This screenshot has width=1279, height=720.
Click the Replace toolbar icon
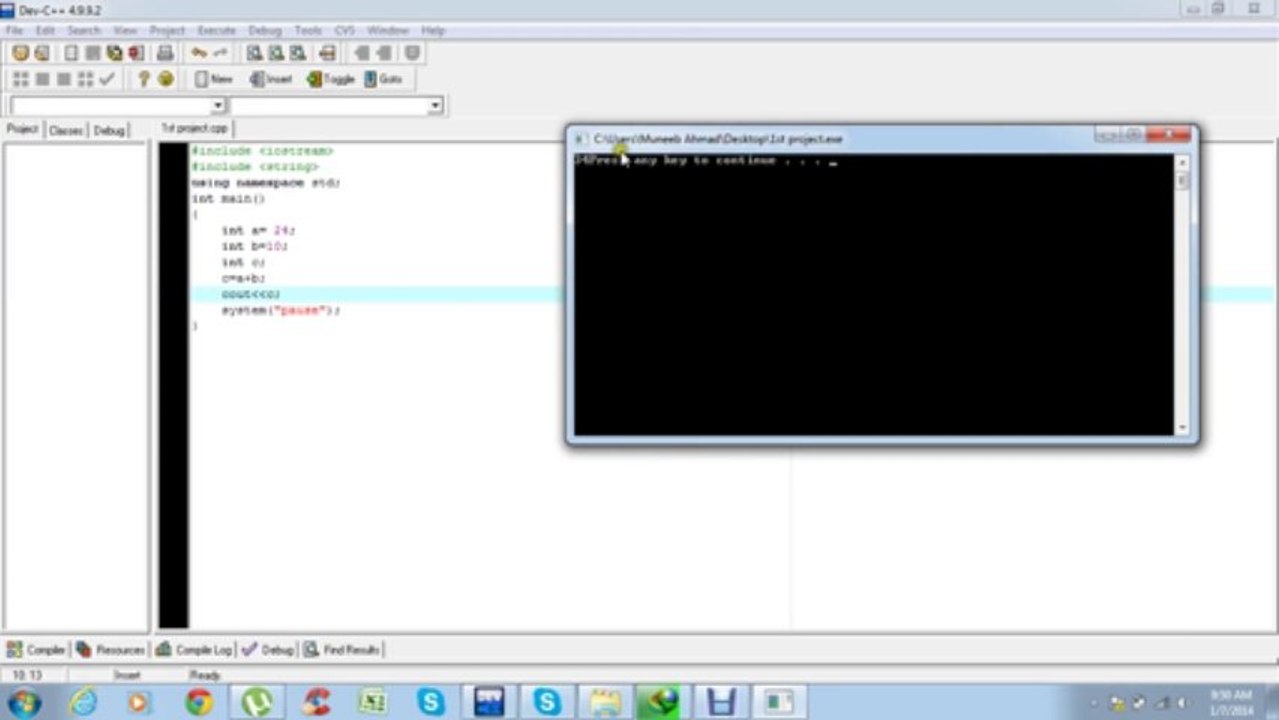point(275,53)
